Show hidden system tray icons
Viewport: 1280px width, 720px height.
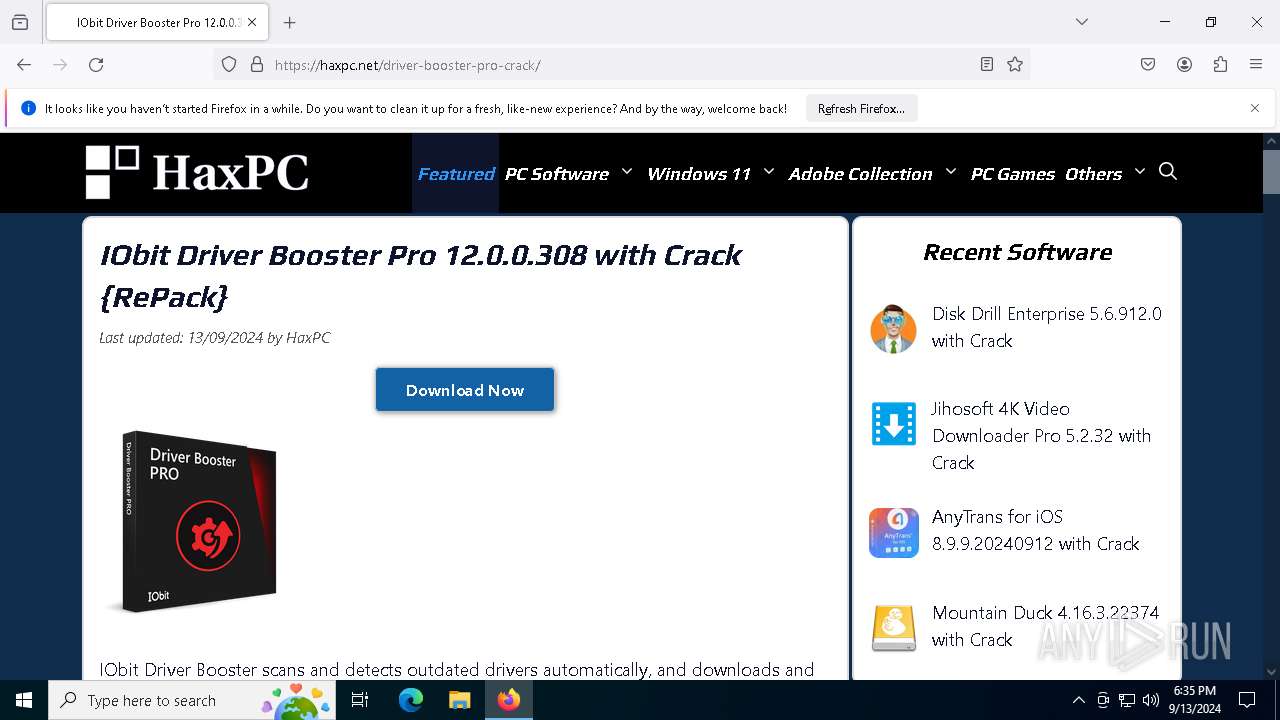point(1078,700)
